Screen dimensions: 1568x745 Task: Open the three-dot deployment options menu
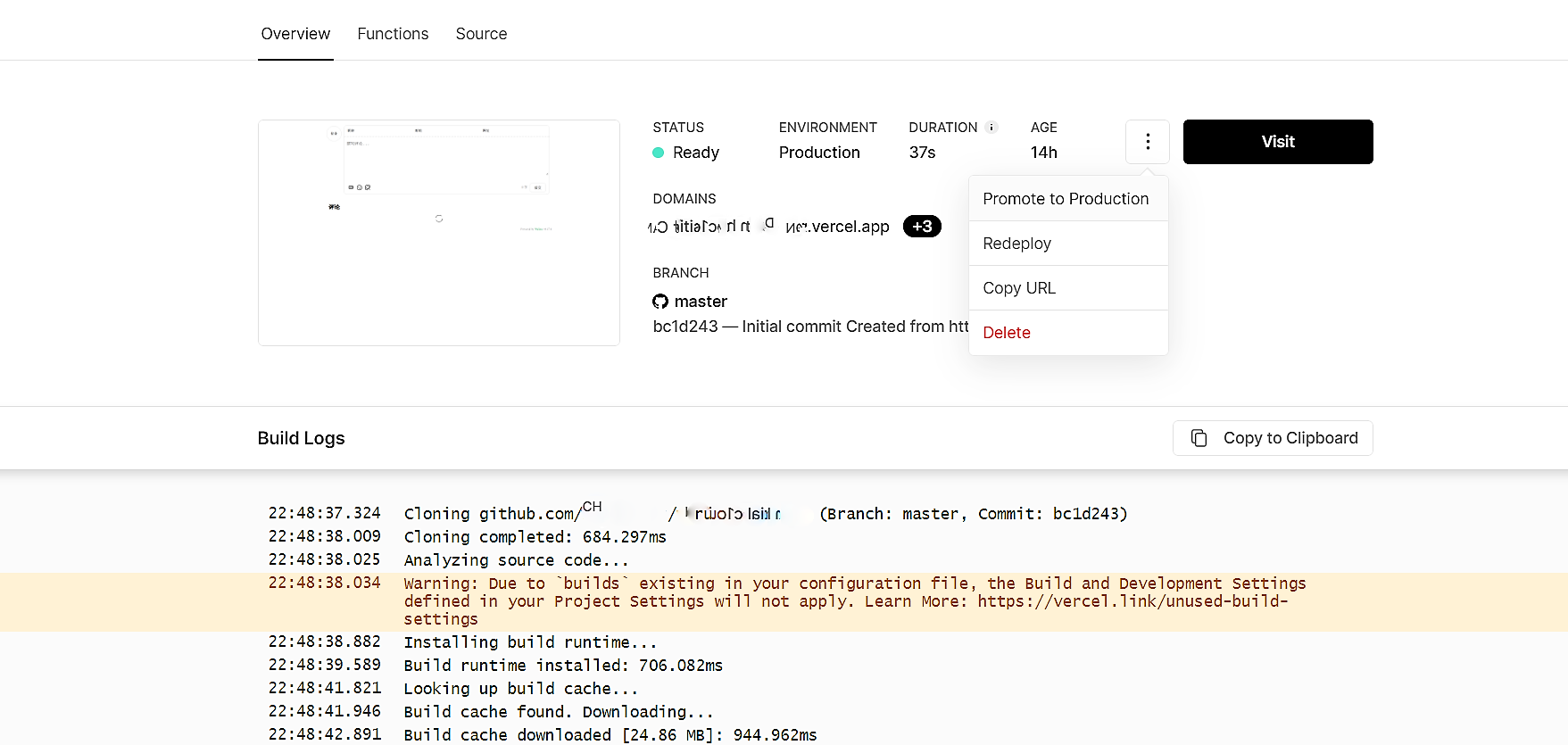pyautogui.click(x=1147, y=142)
